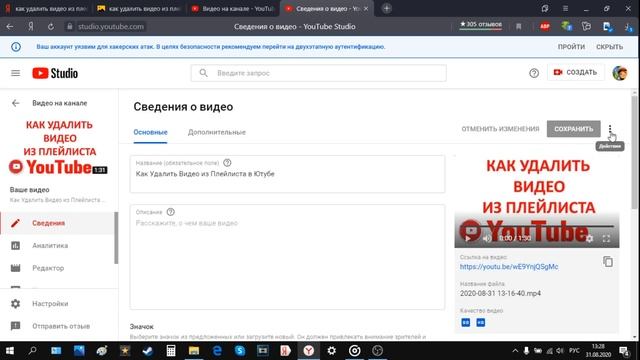Click the video title field
The width and height of the screenshot is (640, 360).
coord(287,174)
